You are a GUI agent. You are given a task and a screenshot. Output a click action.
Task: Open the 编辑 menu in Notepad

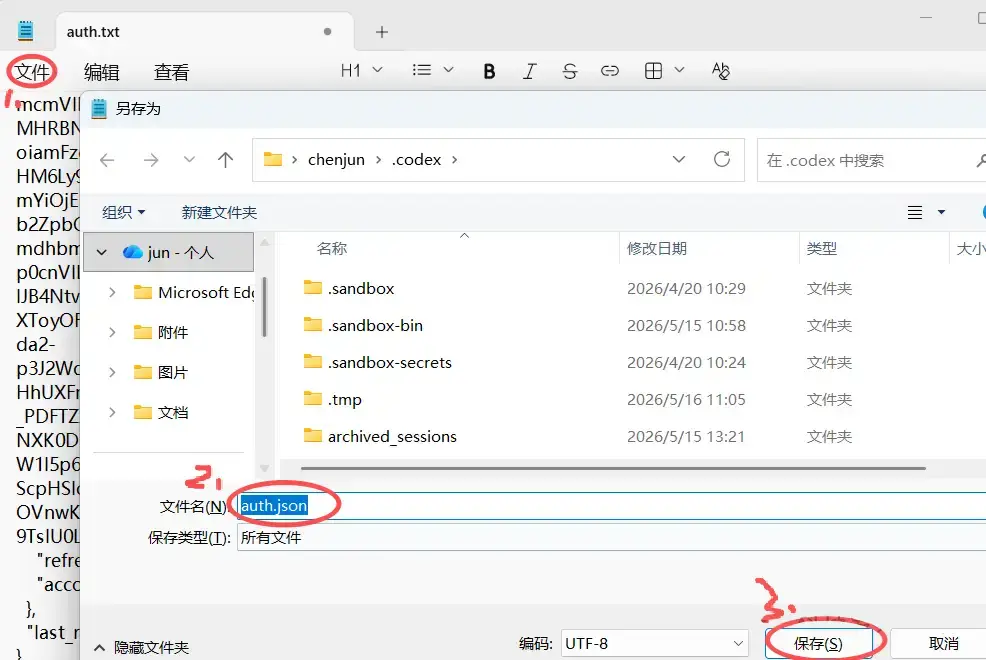click(x=102, y=72)
